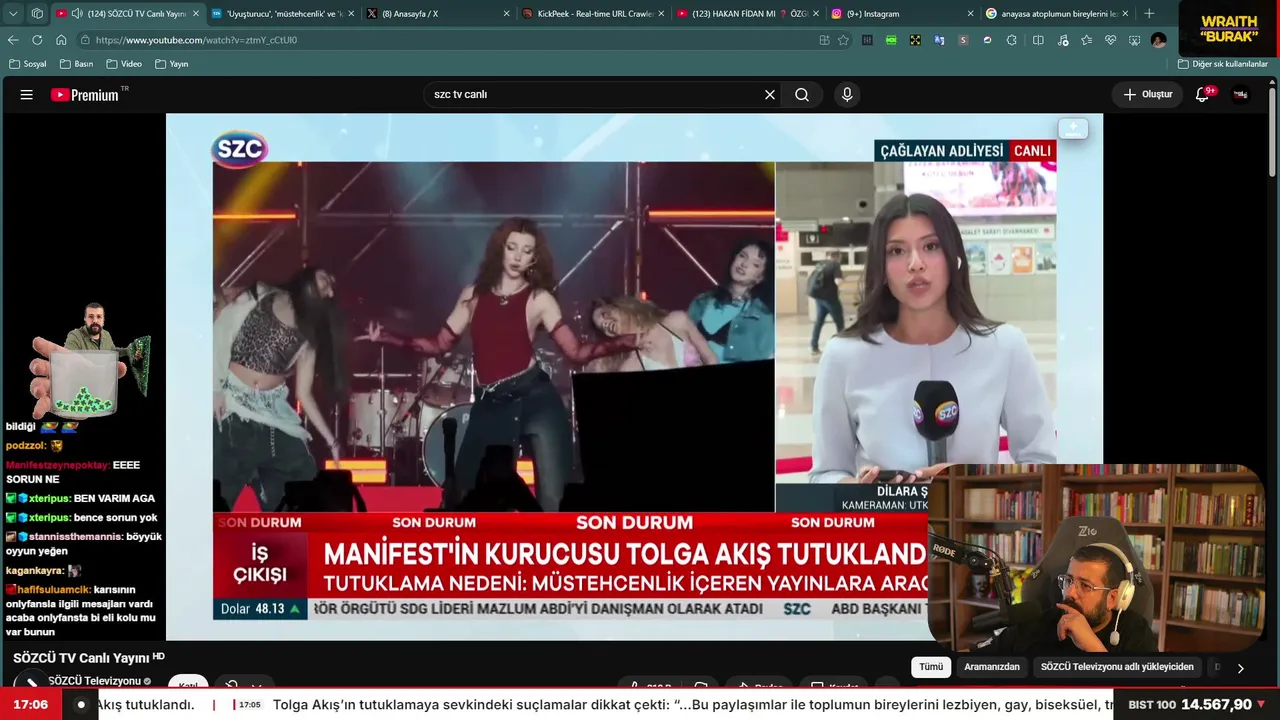Open the S extension icon in toolbar
Image resolution: width=1280 pixels, height=720 pixels.
click(x=963, y=40)
